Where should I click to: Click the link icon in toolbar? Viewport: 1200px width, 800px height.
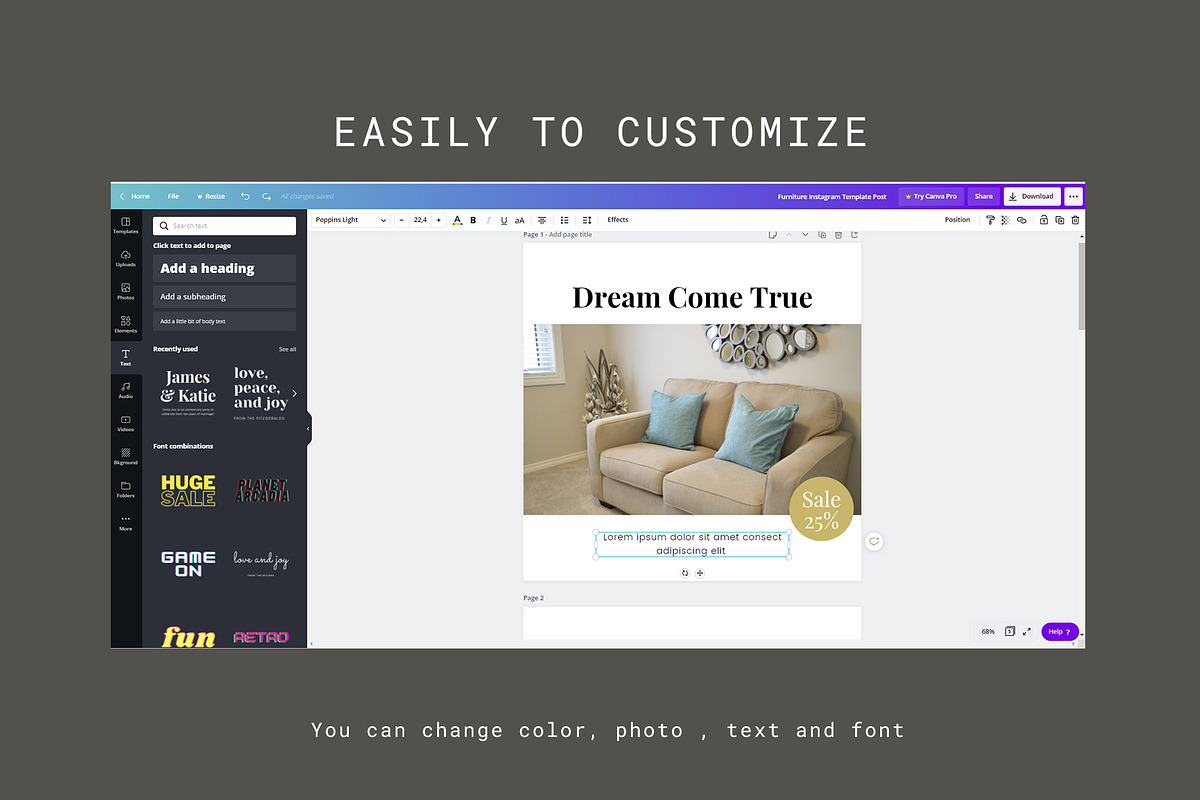1021,220
